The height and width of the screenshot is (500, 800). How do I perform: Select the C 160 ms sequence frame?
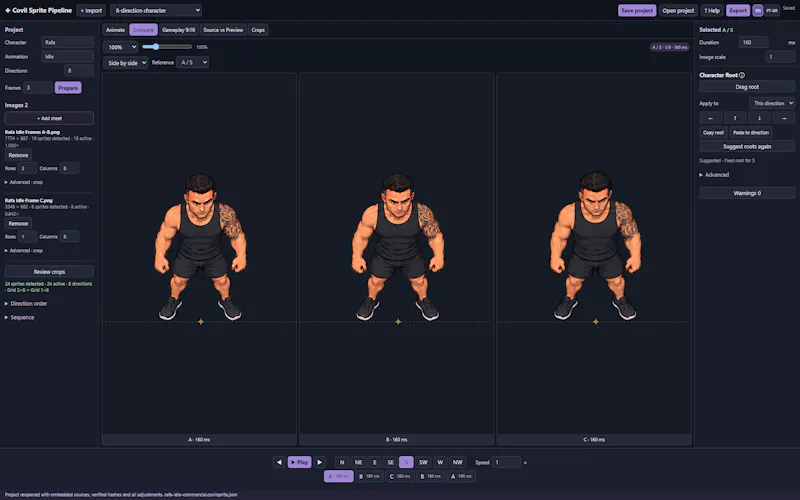399,476
